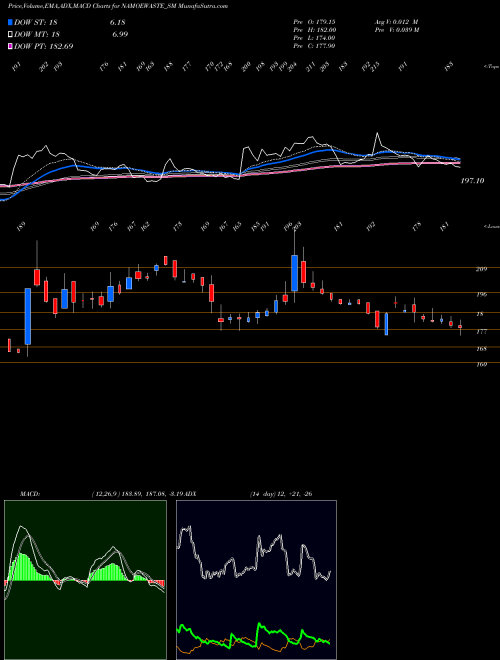Click the 'MACD:' panel heading
The width and height of the screenshot is (500, 660).
30,494
